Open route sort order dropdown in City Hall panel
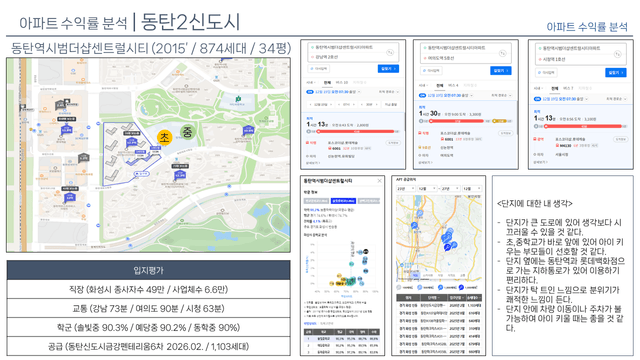640x360 pixels. tap(616, 99)
